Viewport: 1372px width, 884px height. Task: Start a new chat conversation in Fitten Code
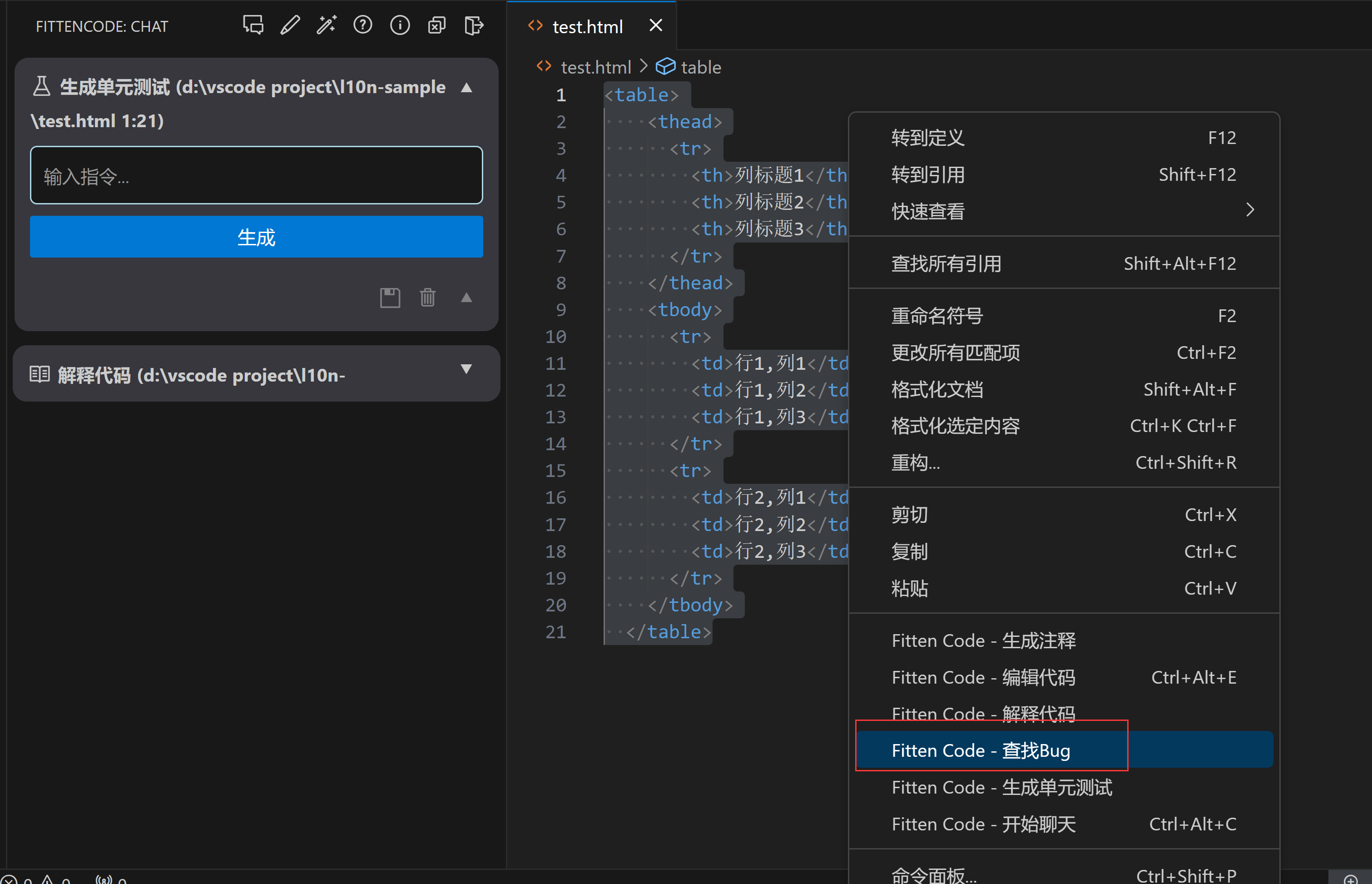253,25
